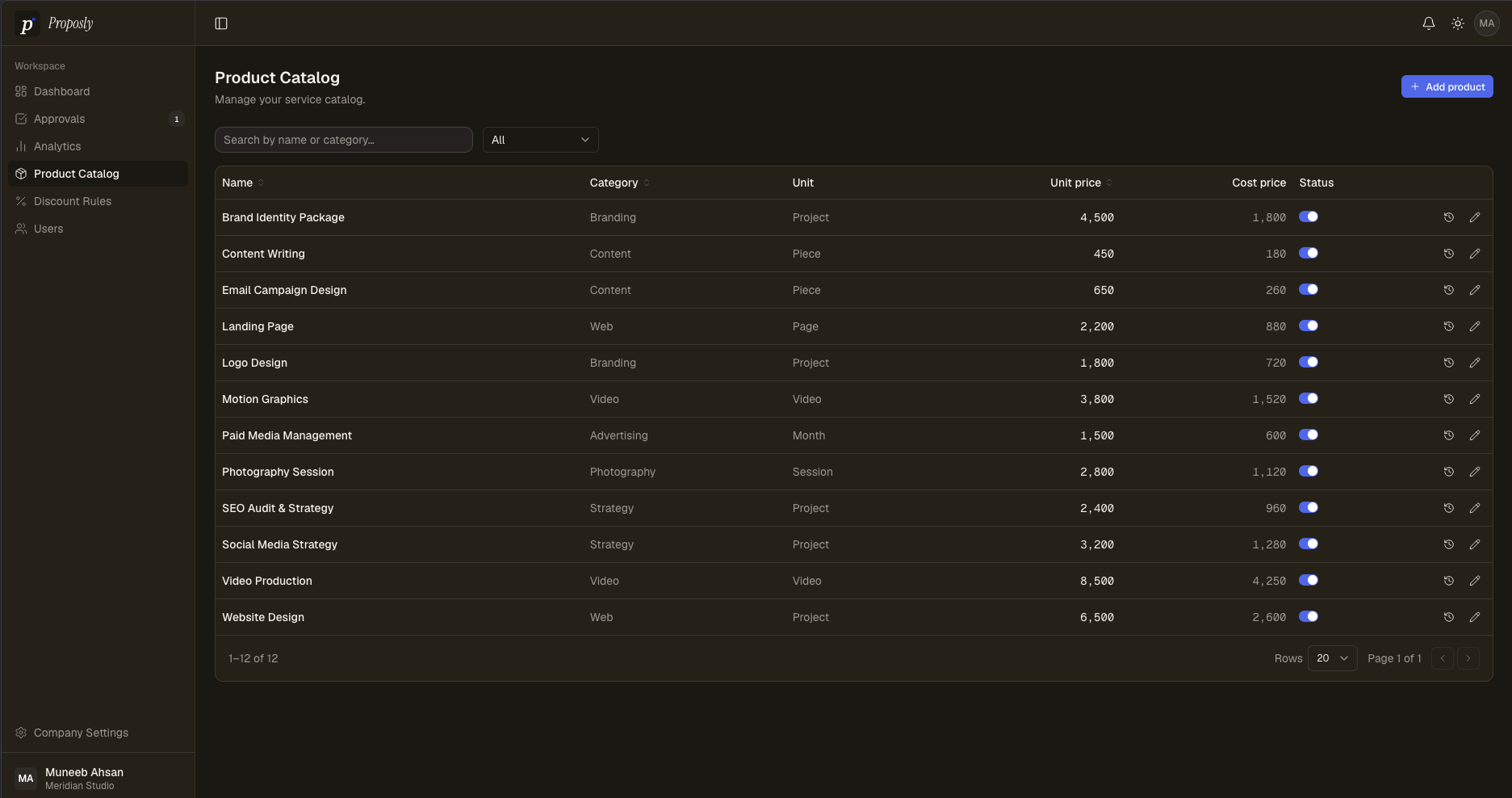Click the Video Production name cell
This screenshot has width=1512, height=798.
point(267,581)
